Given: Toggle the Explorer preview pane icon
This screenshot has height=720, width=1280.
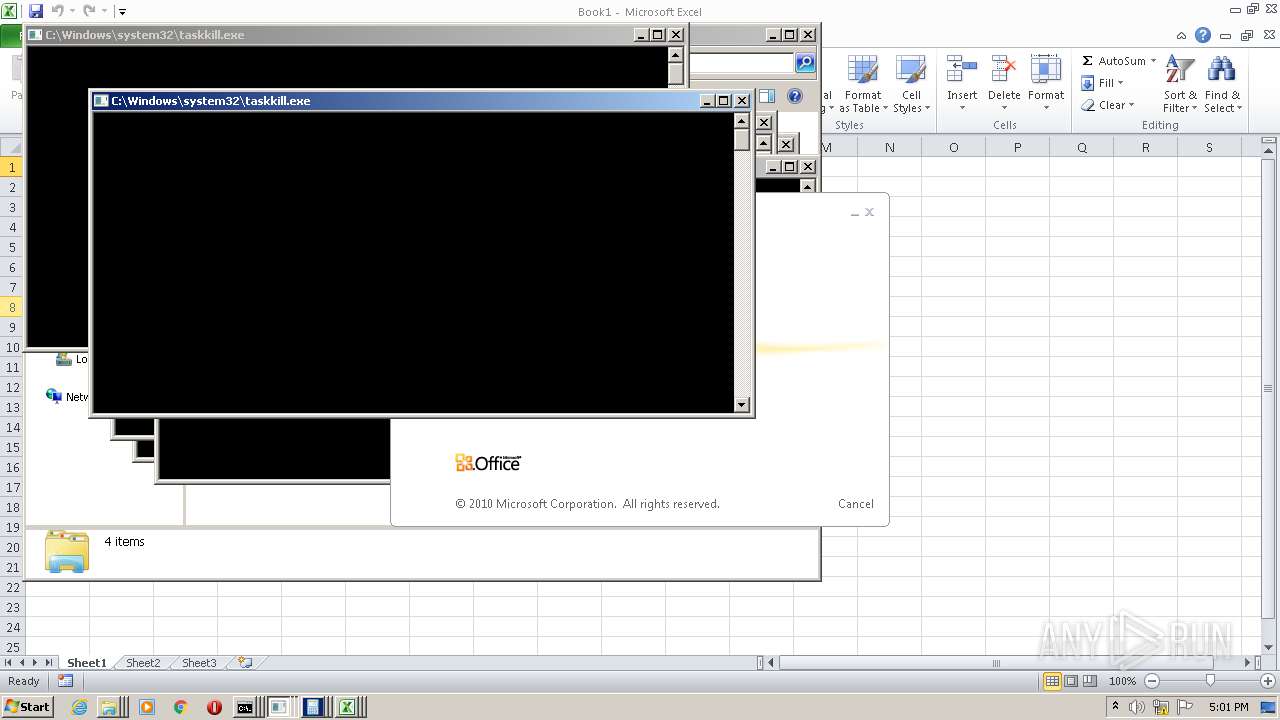Looking at the screenshot, I should [766, 97].
